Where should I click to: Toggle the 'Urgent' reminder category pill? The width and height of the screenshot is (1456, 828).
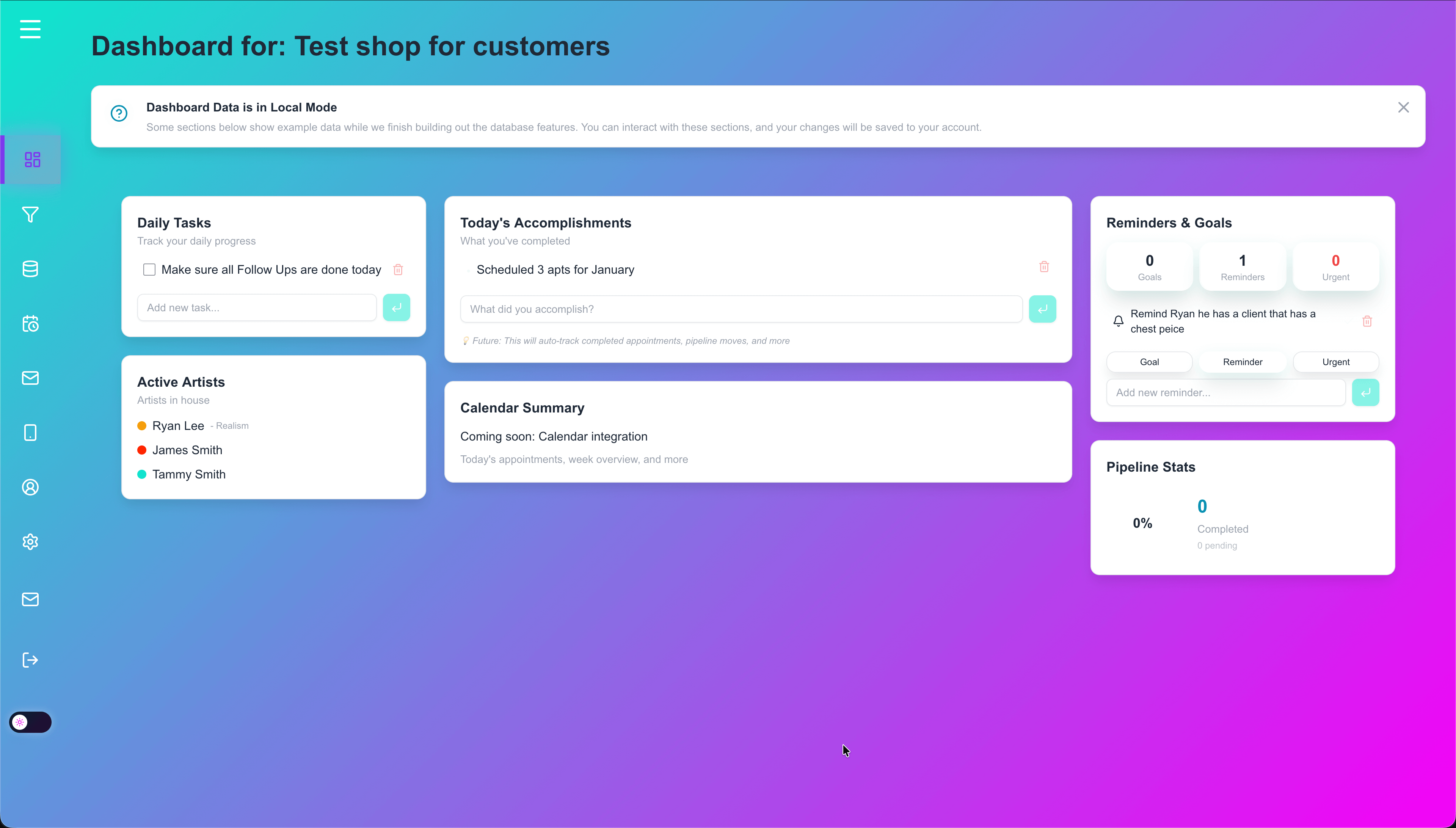pyautogui.click(x=1335, y=362)
